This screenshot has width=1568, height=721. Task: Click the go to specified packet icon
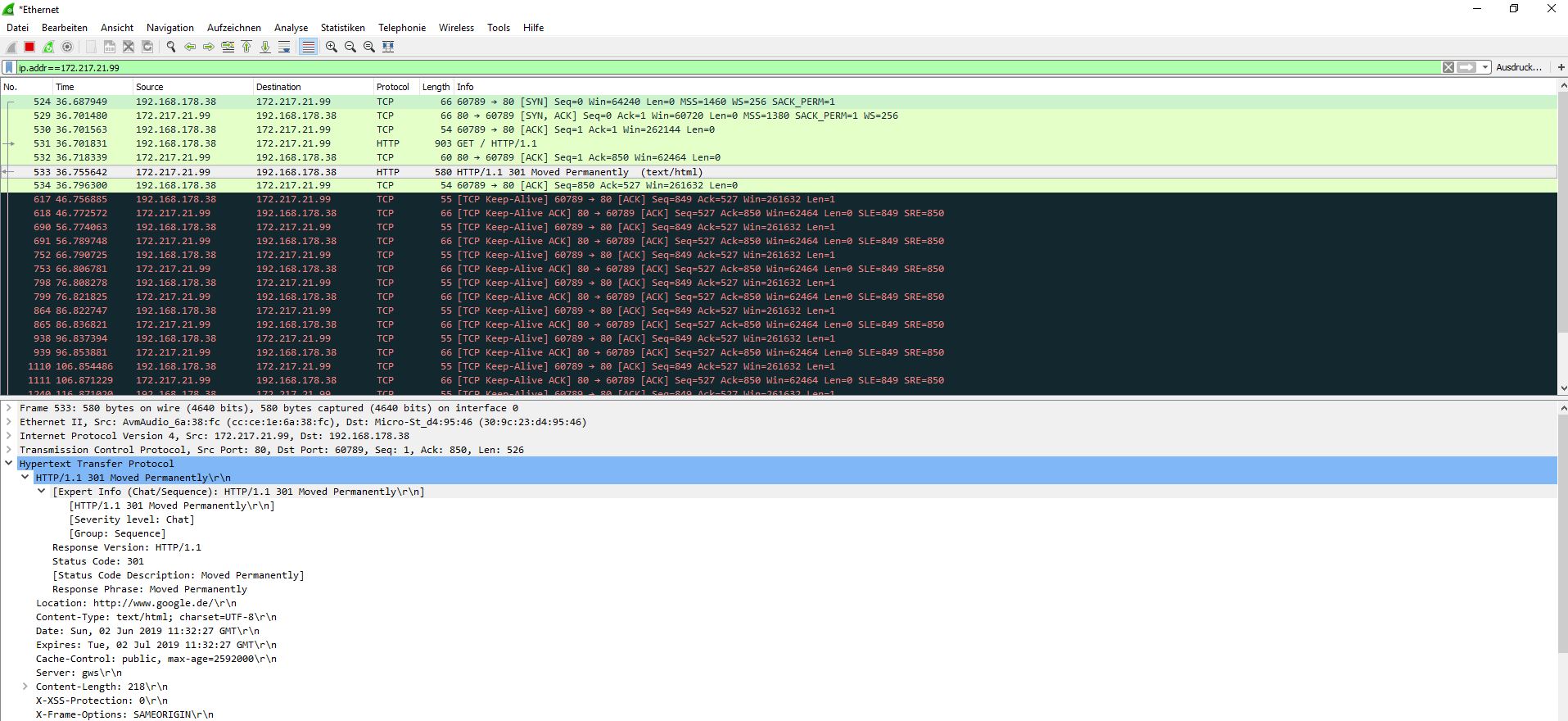point(228,47)
